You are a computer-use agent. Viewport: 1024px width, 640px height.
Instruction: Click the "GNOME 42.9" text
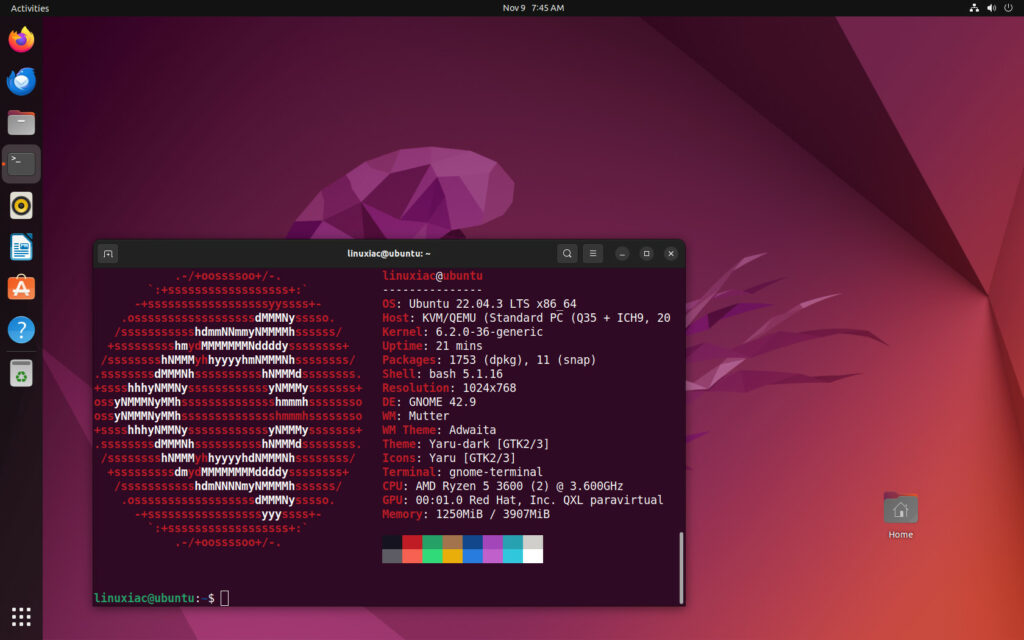pos(442,402)
